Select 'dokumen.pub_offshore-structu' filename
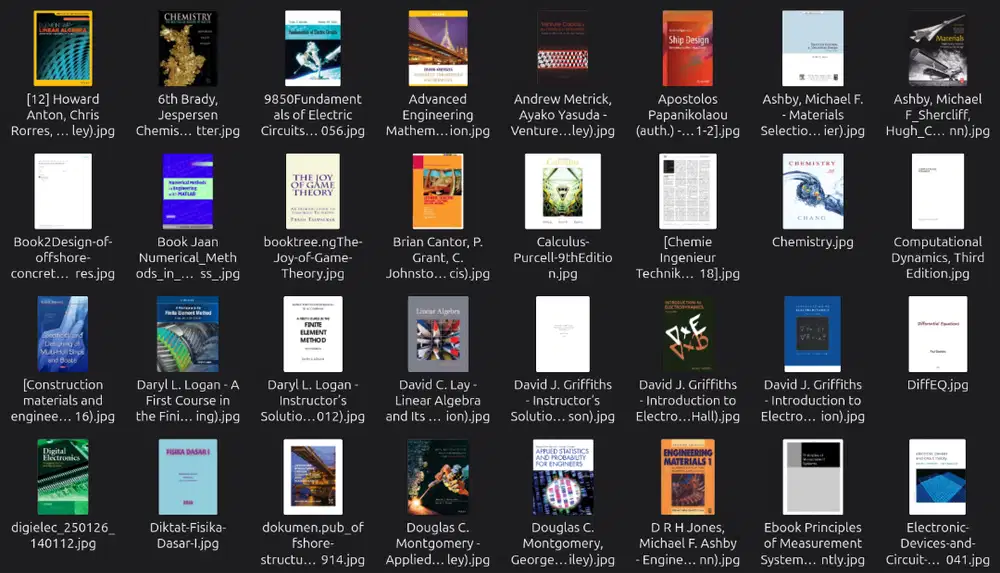Viewport: 1000px width, 573px height. coord(312,544)
